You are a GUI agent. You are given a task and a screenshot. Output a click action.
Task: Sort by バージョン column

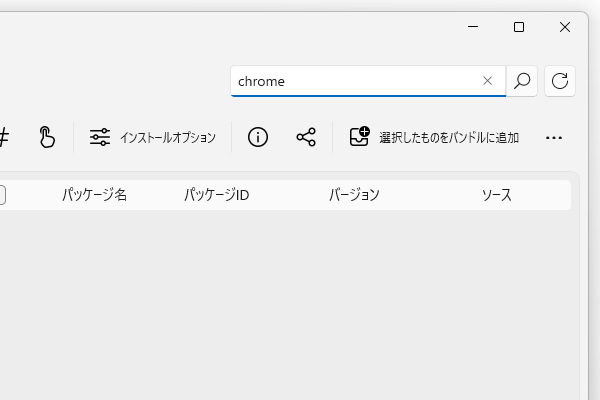click(x=354, y=195)
